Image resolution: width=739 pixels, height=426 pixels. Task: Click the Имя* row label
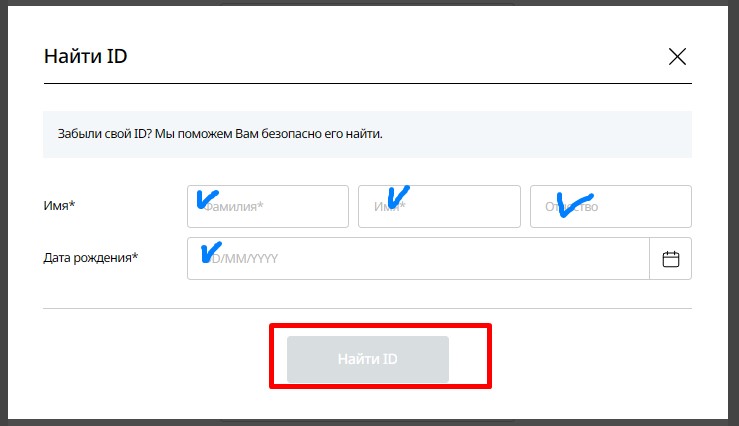(59, 206)
